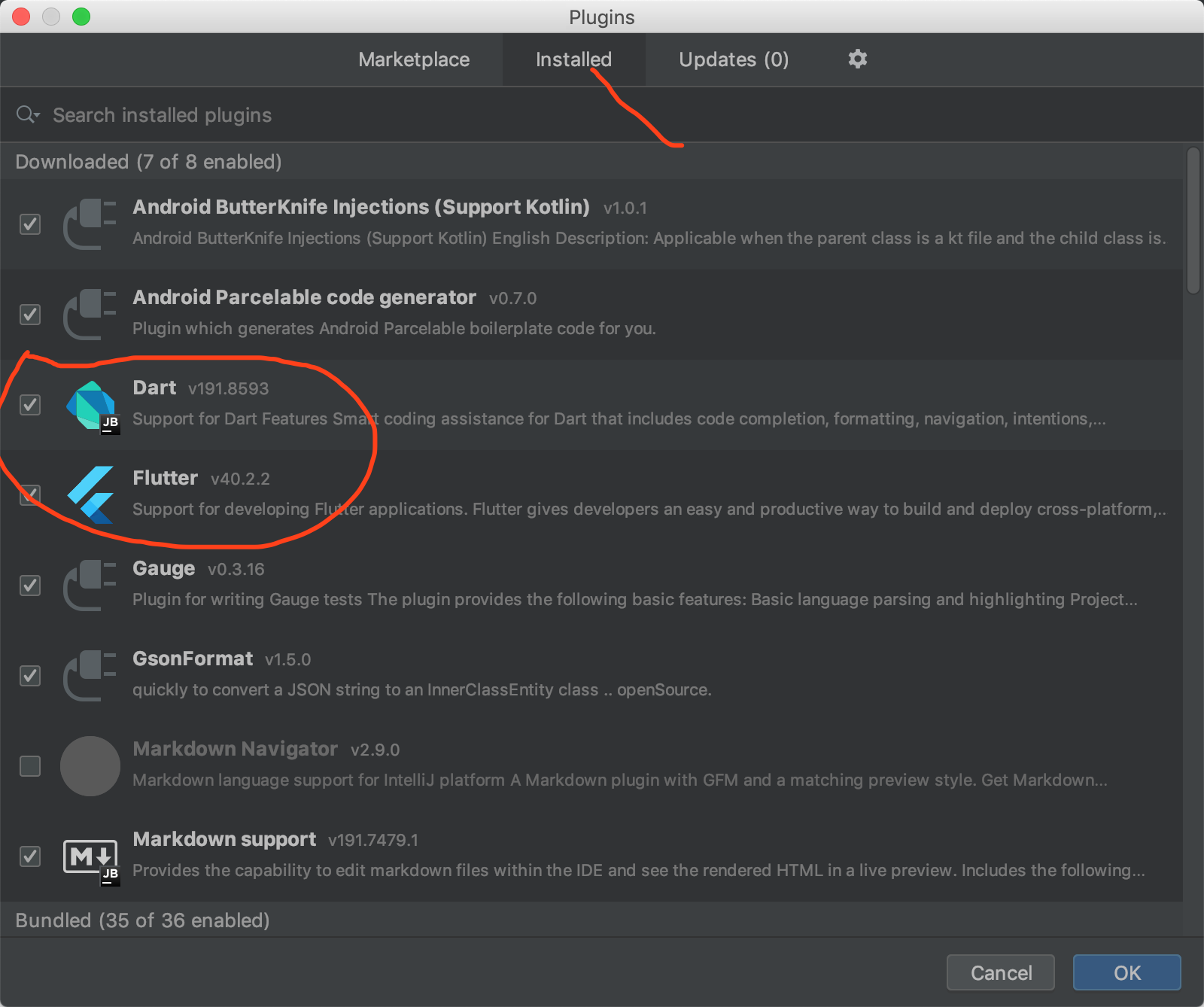The width and height of the screenshot is (1204, 1007).
Task: Open the Updates (0) tab
Action: [x=734, y=59]
